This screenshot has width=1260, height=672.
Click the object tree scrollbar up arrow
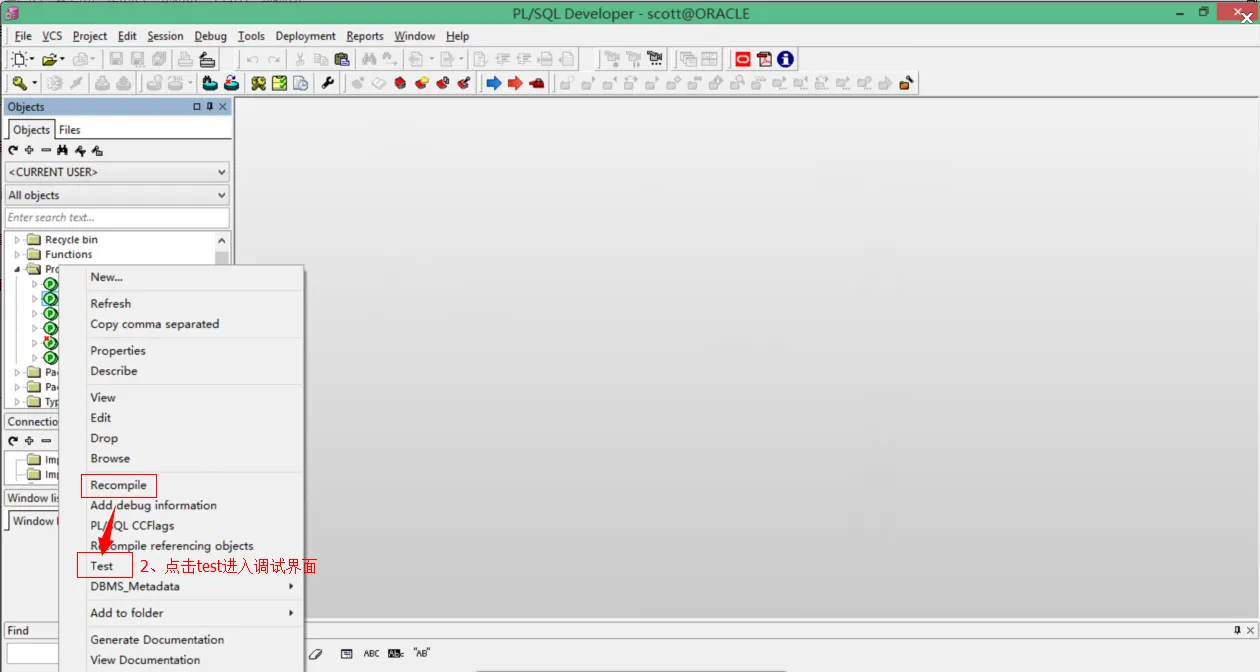[x=222, y=241]
